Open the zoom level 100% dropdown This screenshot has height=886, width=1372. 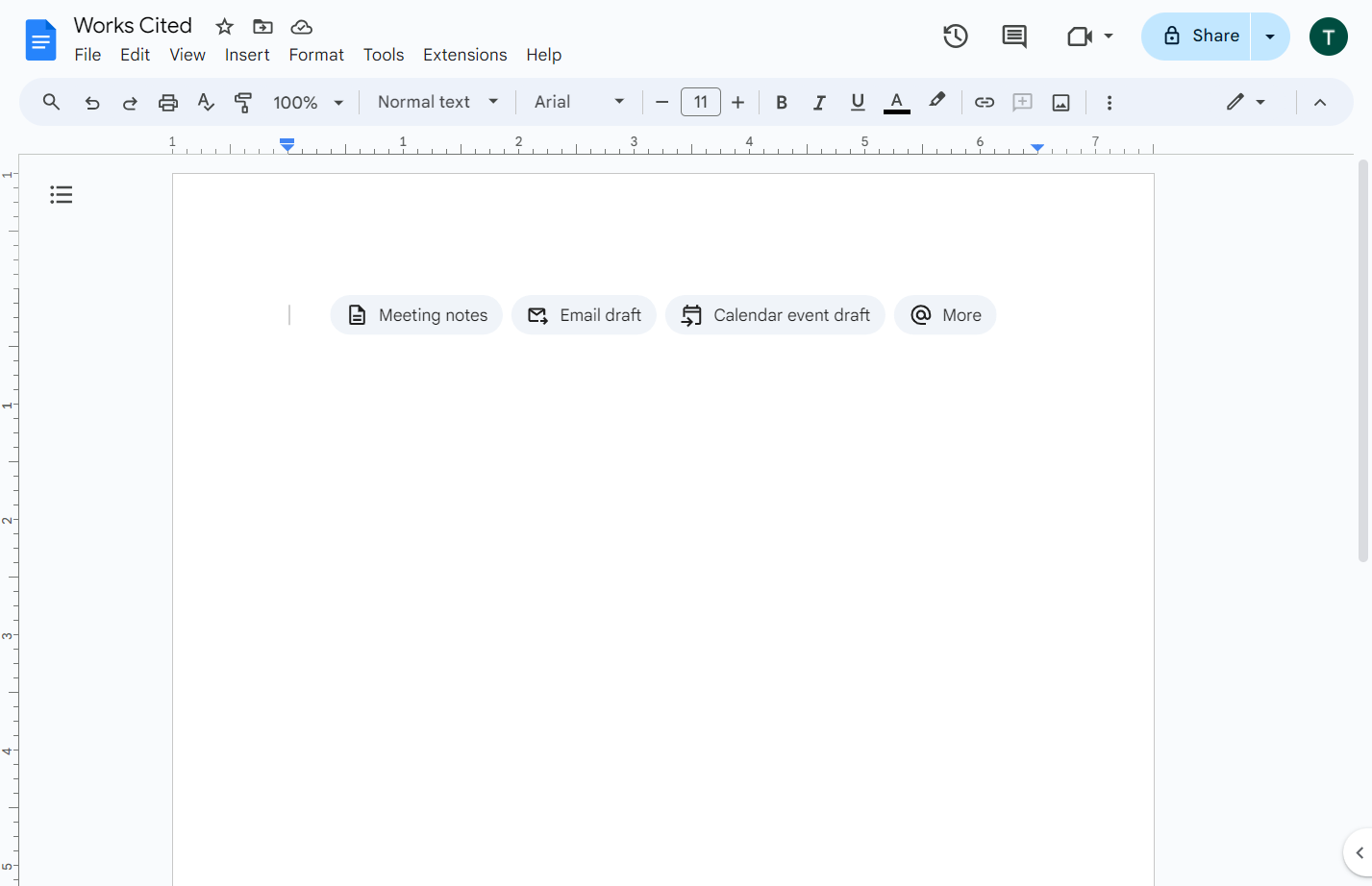click(309, 103)
